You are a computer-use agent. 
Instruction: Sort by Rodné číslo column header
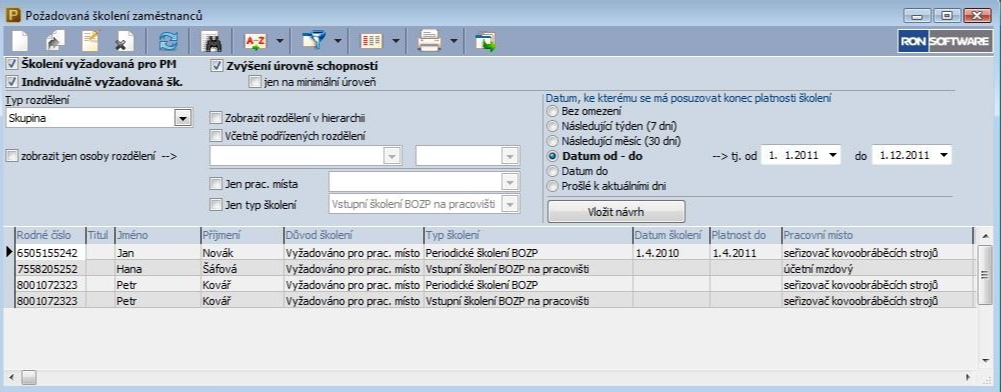click(x=50, y=236)
